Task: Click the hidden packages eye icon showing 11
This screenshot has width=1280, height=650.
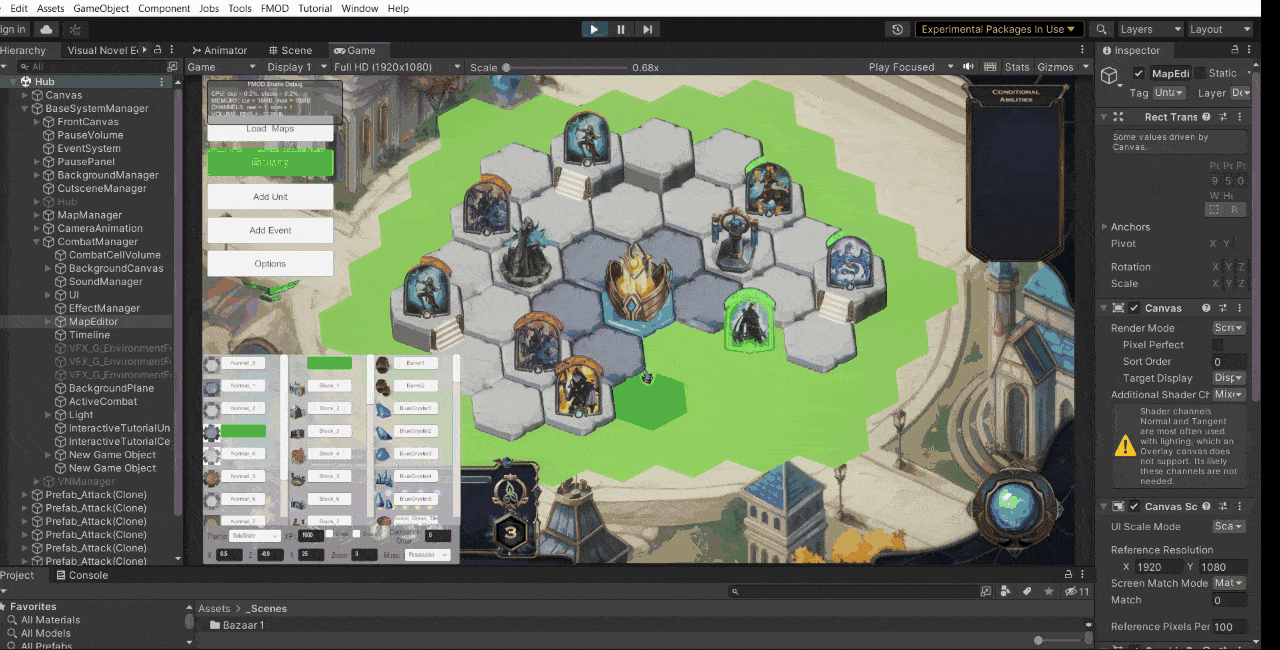Action: (x=1077, y=591)
